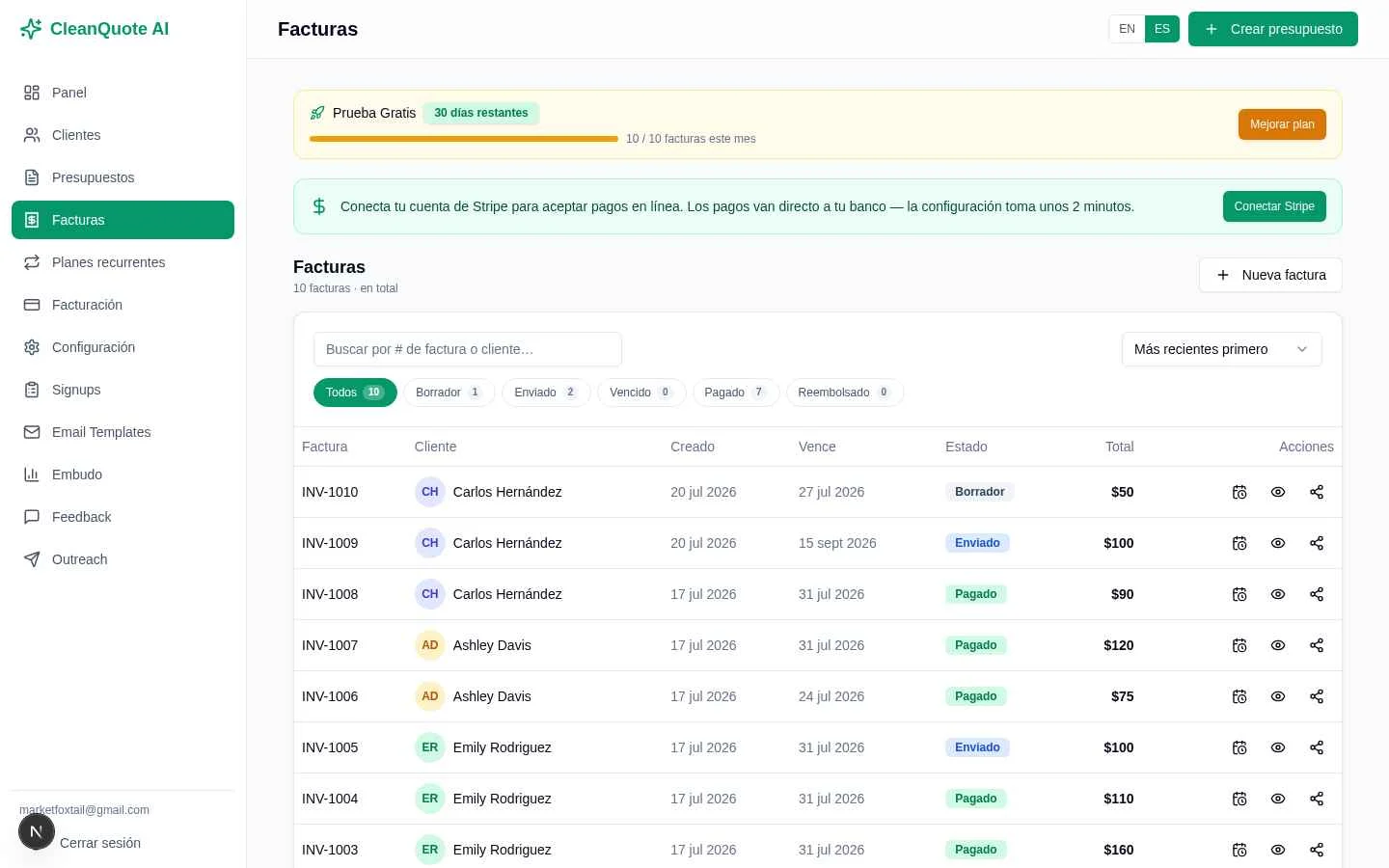Focus the invoice search field
This screenshot has height=868, width=1389.
(x=468, y=349)
